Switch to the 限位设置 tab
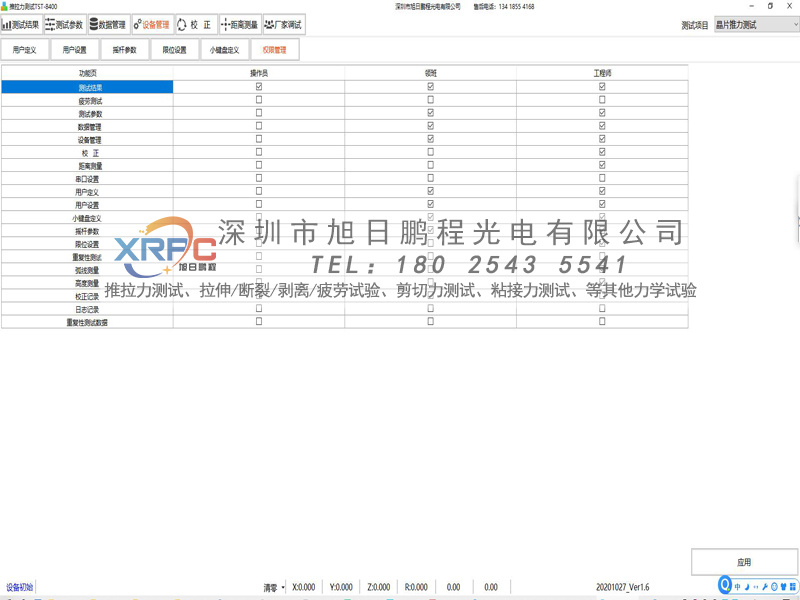 [x=174, y=50]
